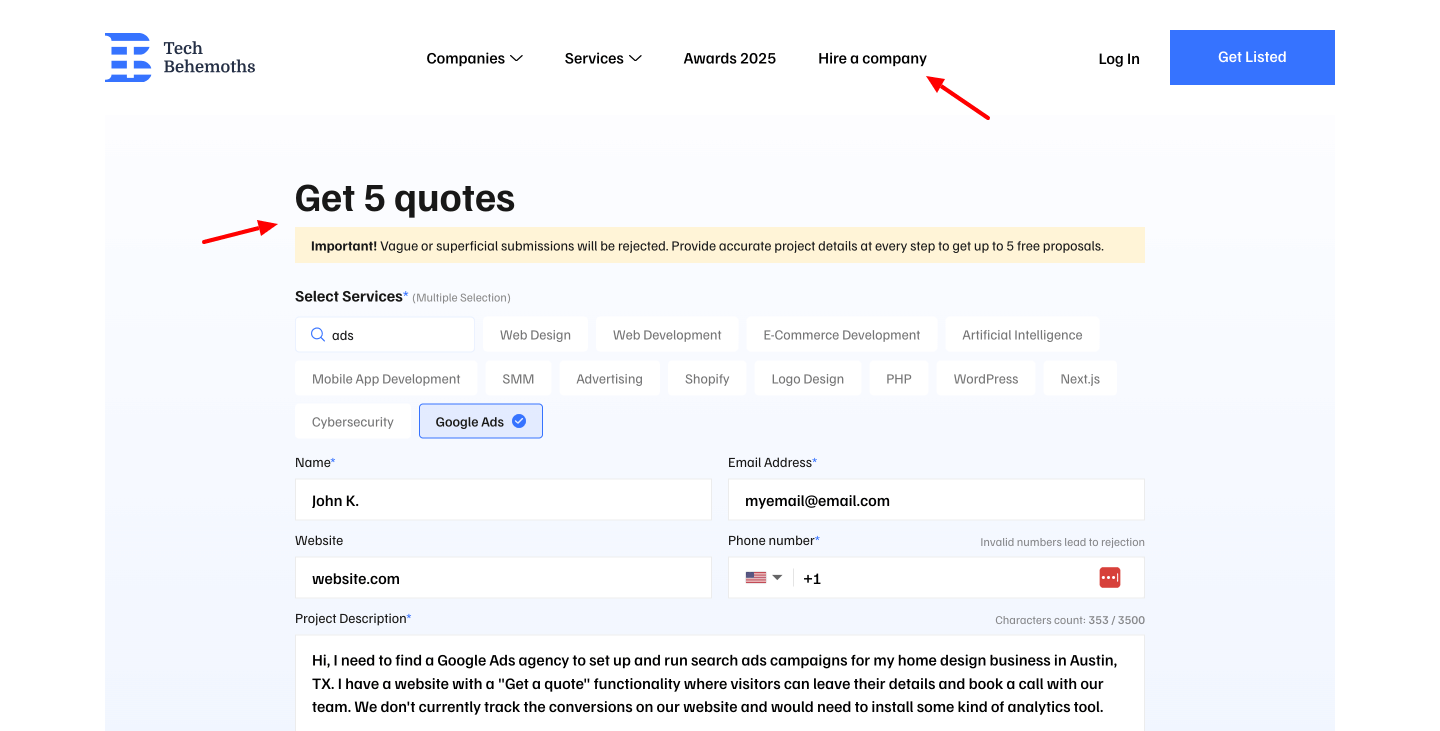Viewport: 1440px width, 731px height.
Task: Click the Google Ads checkmark badge
Action: (x=519, y=421)
